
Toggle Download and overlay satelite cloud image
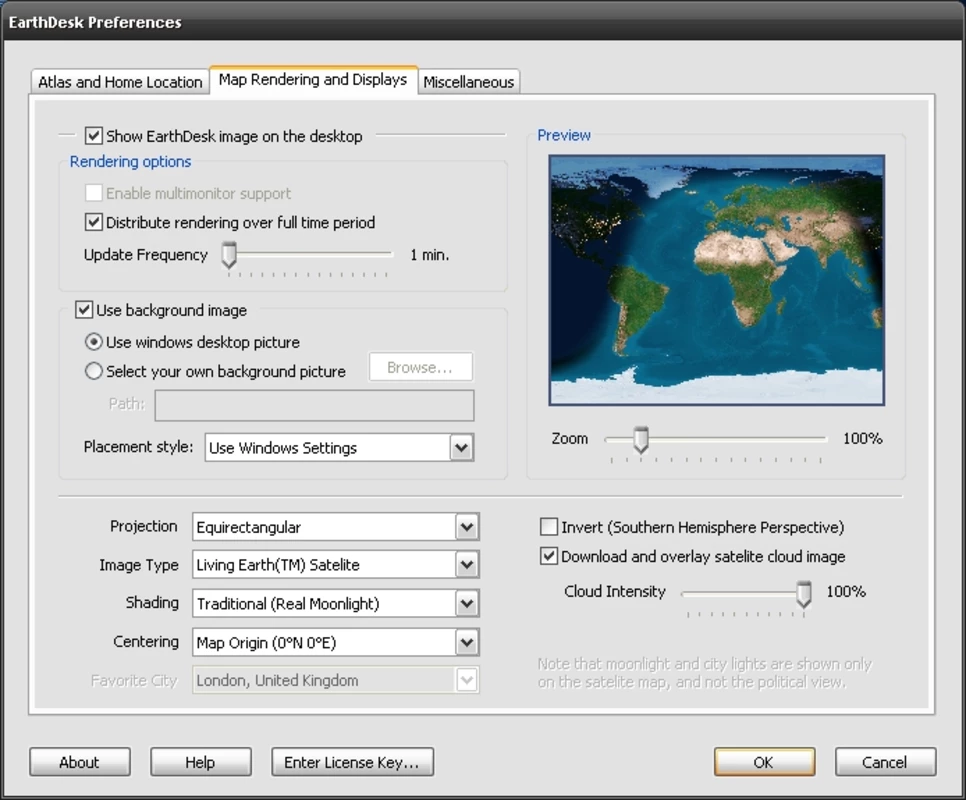pos(548,556)
